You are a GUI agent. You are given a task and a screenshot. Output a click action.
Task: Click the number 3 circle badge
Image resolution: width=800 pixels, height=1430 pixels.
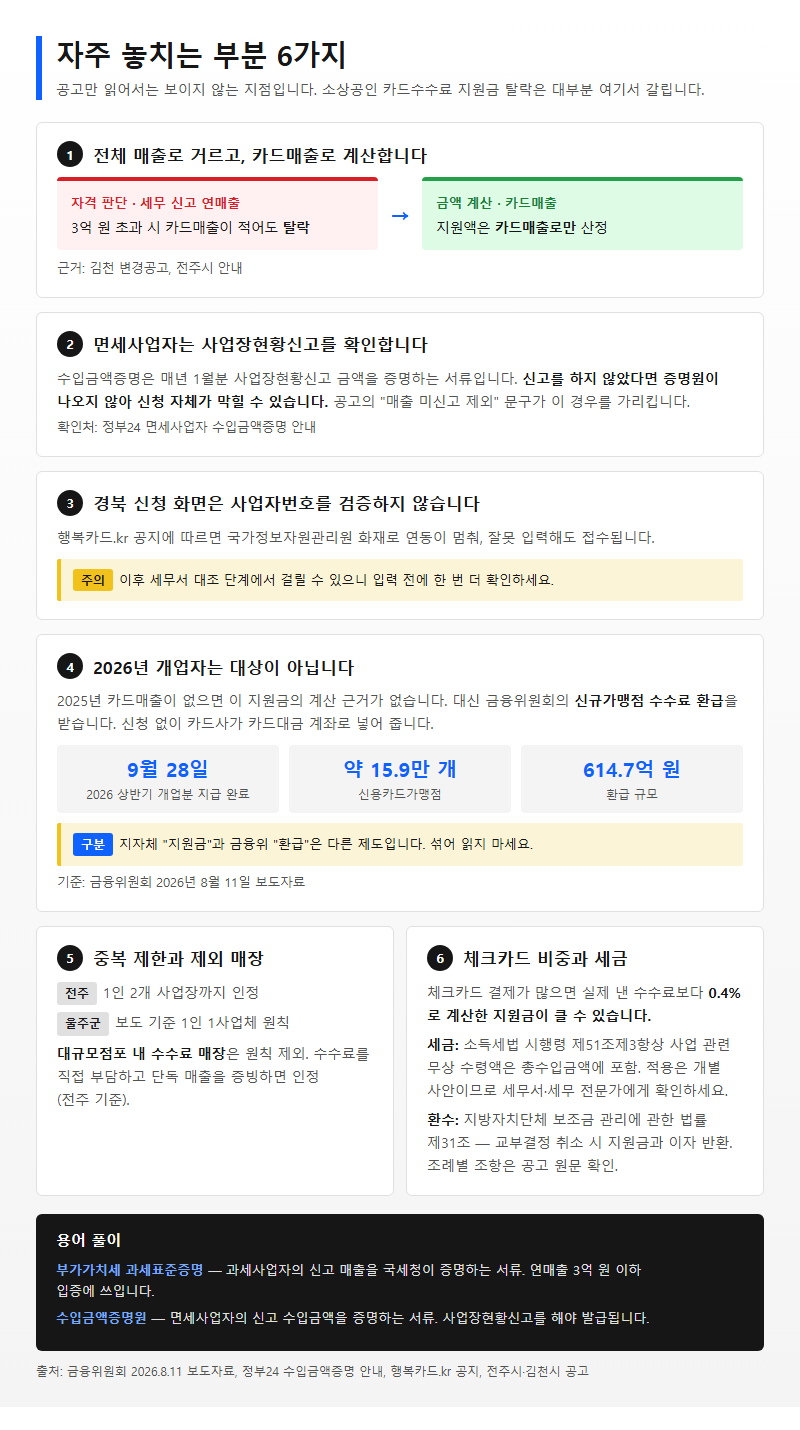point(69,503)
